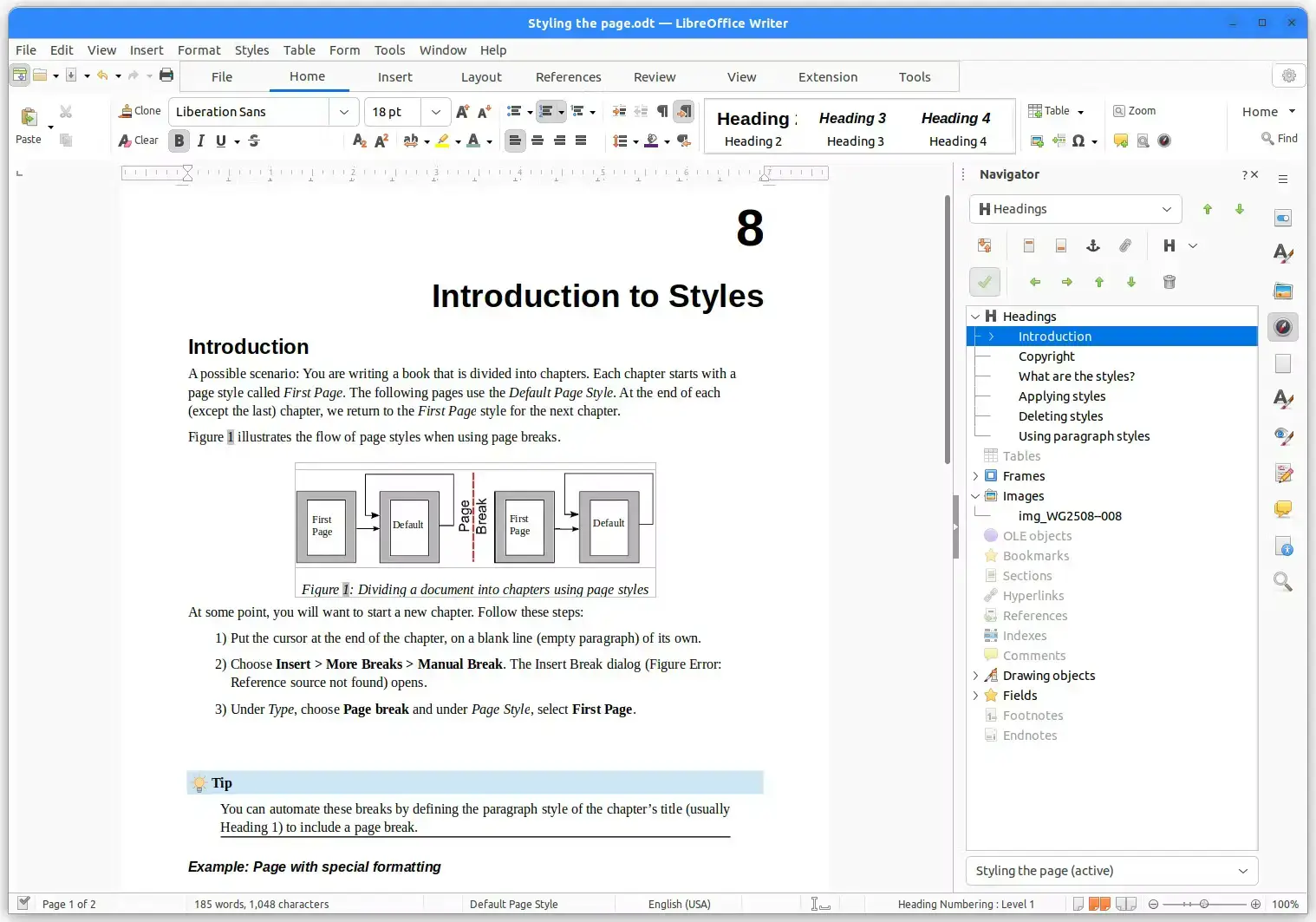Click the Clone formatting button
1316x922 pixels.
point(140,111)
